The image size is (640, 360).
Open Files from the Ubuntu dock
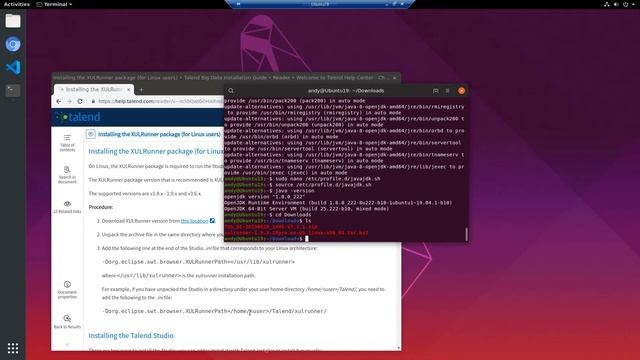[x=13, y=21]
